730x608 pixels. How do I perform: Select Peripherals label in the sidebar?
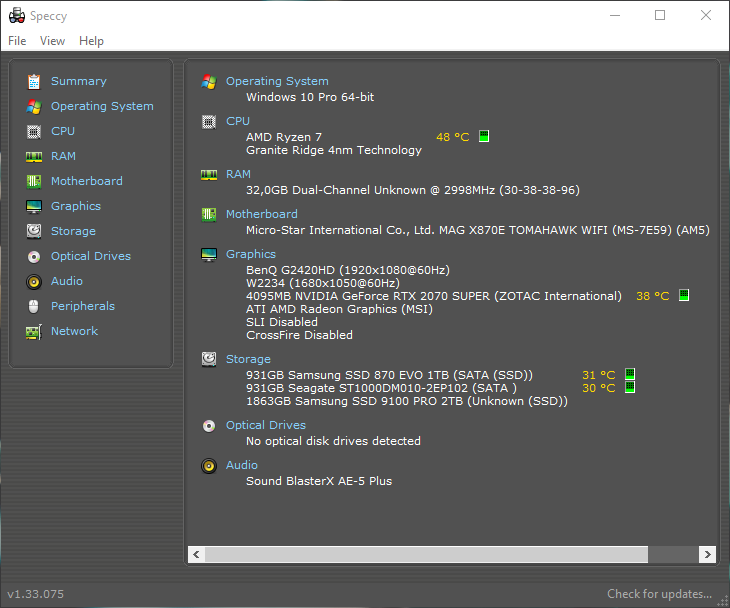(82, 306)
